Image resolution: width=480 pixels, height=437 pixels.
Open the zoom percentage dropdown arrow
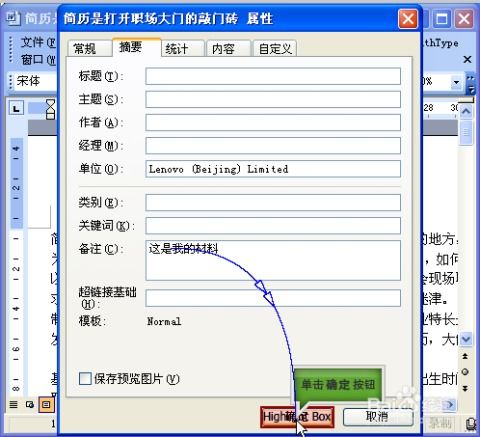coord(456,82)
